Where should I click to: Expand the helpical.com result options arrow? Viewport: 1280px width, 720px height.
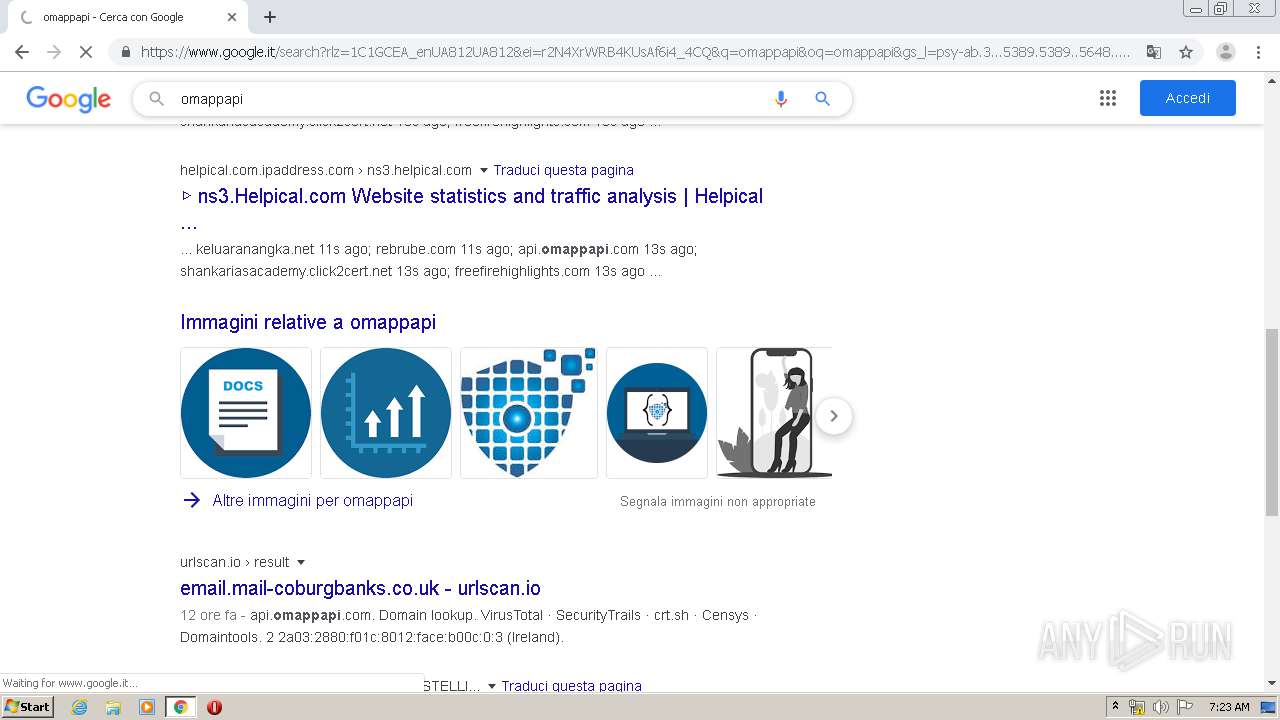coord(484,170)
